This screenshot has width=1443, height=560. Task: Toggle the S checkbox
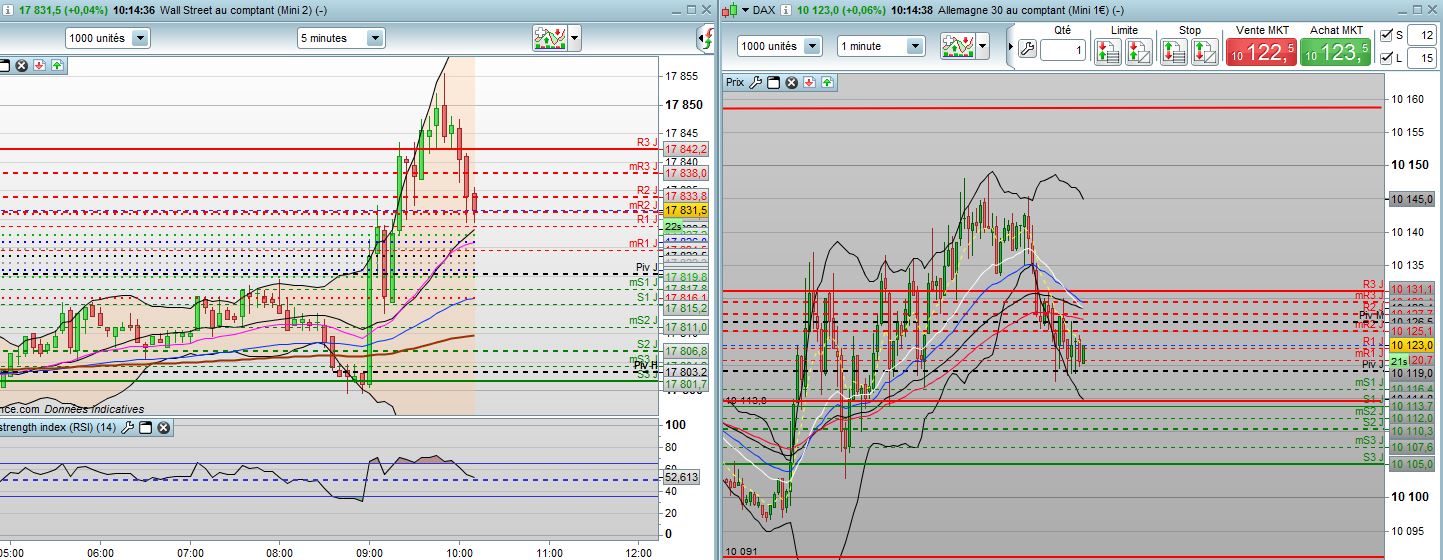click(x=1386, y=35)
